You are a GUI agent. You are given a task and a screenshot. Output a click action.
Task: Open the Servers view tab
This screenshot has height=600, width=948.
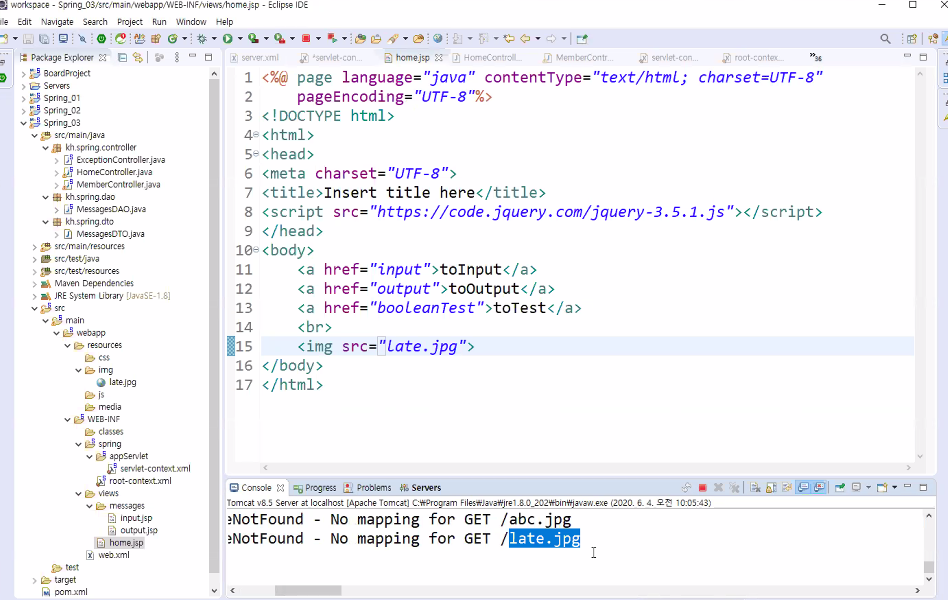420,488
